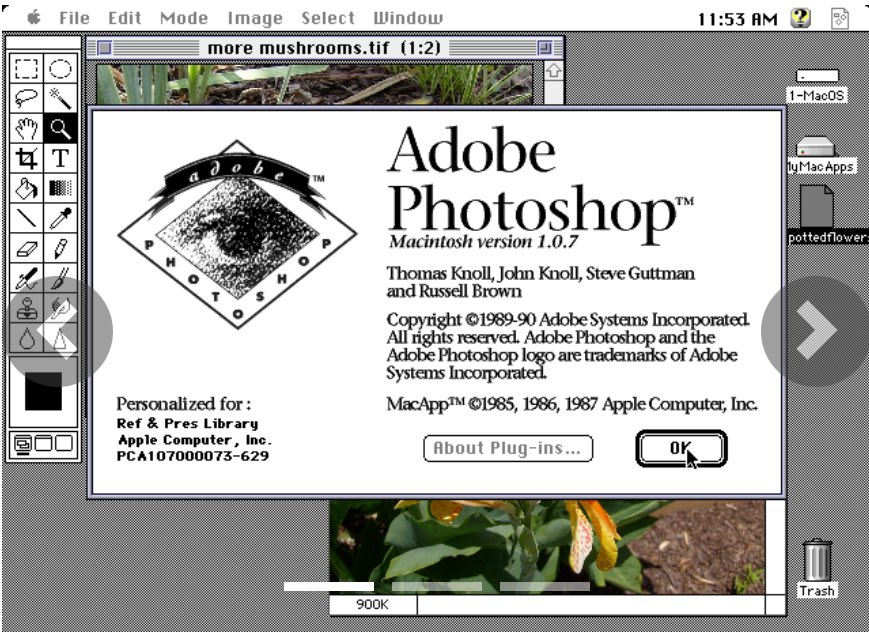The width and height of the screenshot is (869, 632).
Task: Select the Zoom magnifier tool
Action: (60, 129)
